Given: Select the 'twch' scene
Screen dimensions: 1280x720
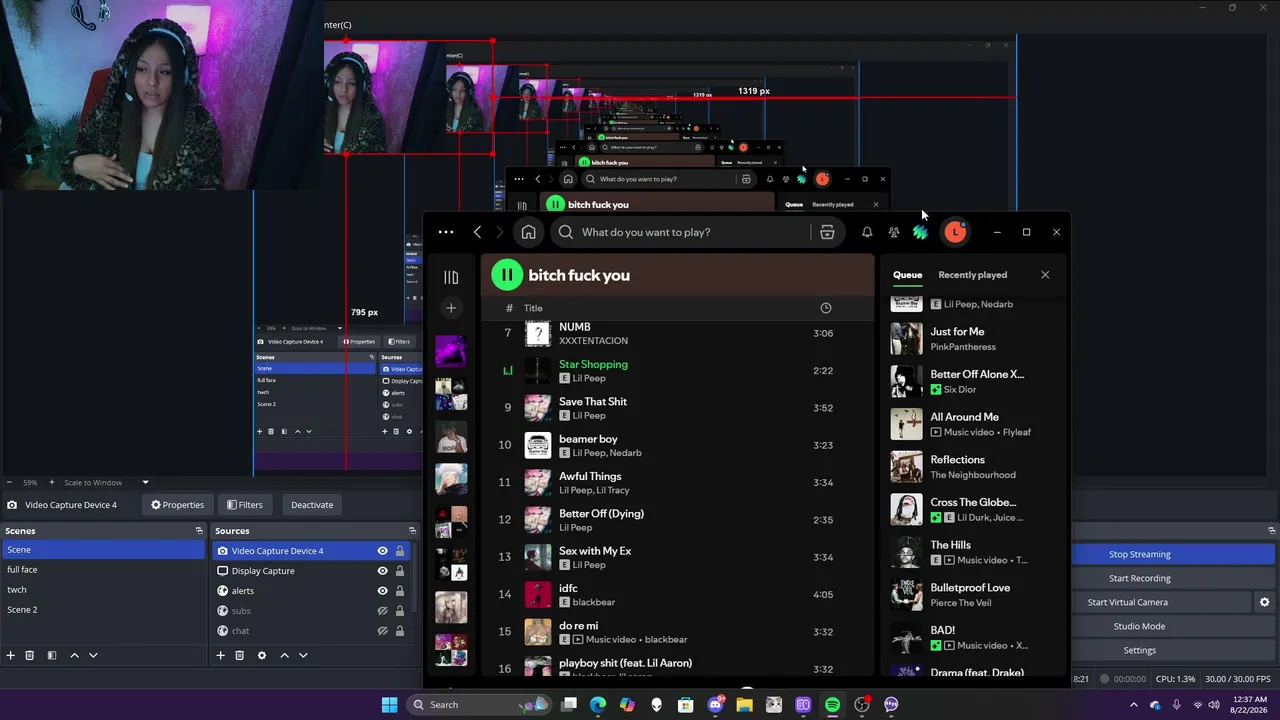Looking at the screenshot, I should coord(102,590).
